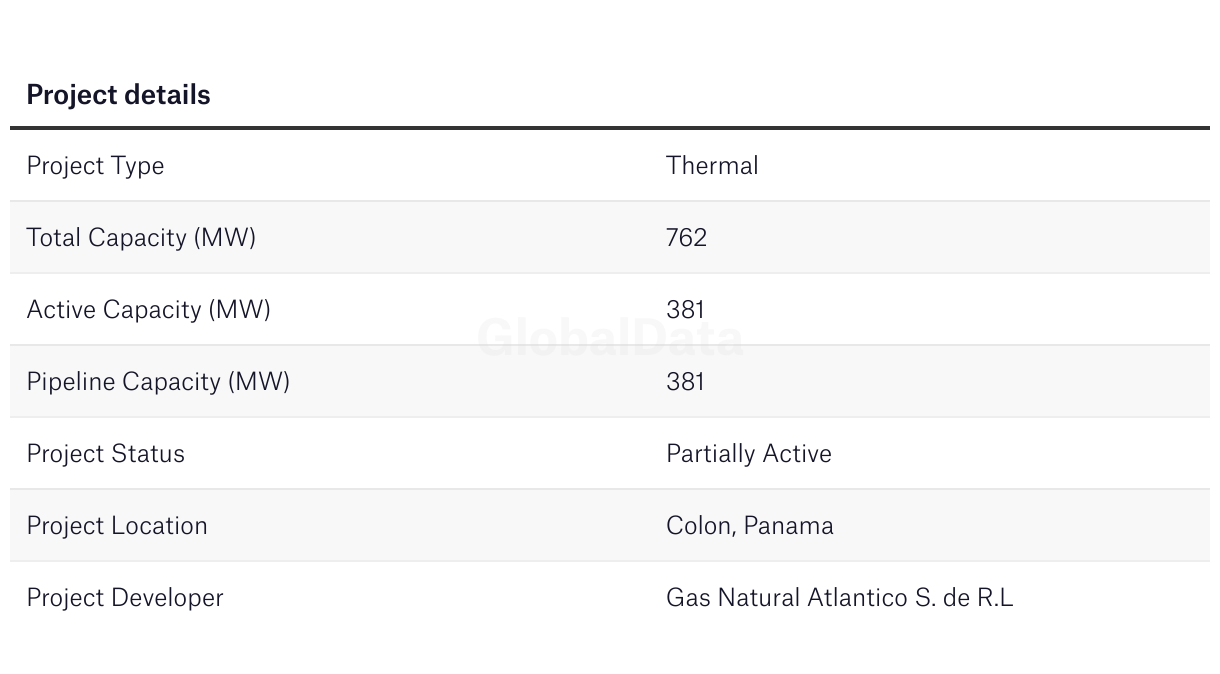Click the Thermal value

pos(712,165)
